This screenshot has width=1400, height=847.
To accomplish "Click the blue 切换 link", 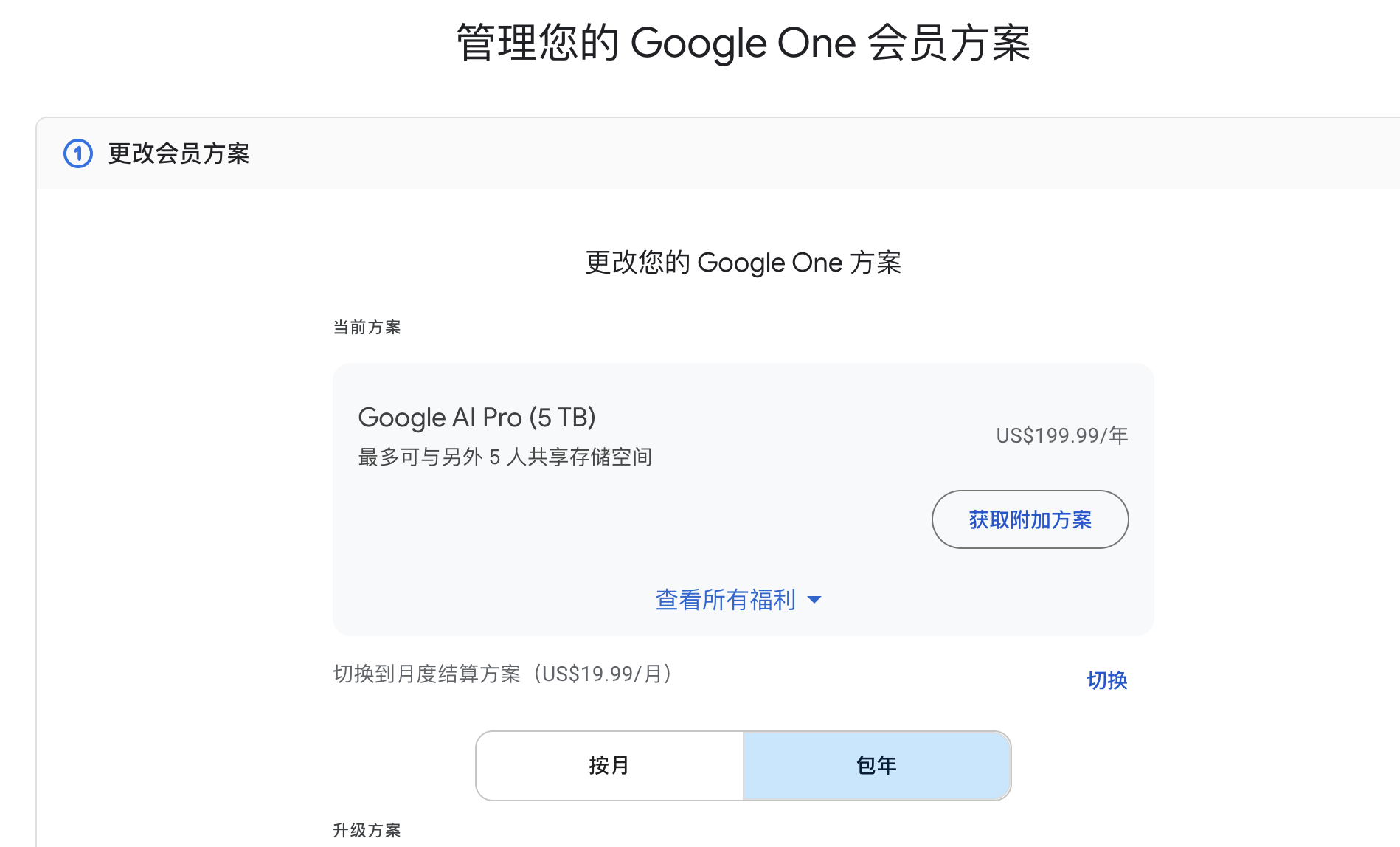I will [x=1107, y=680].
